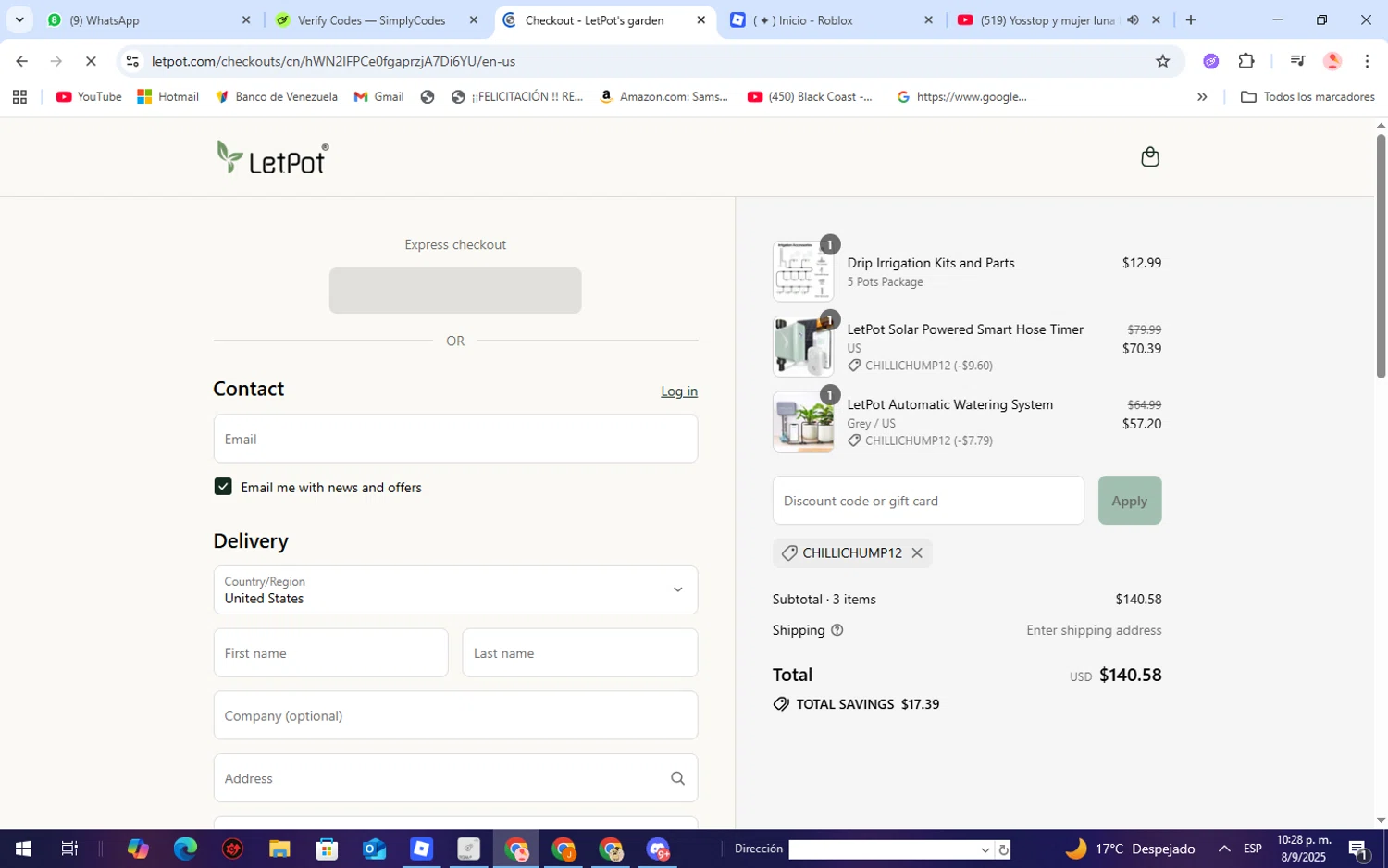Viewport: 1388px width, 868px height.
Task: Click the address search magnifier icon
Action: tap(677, 778)
